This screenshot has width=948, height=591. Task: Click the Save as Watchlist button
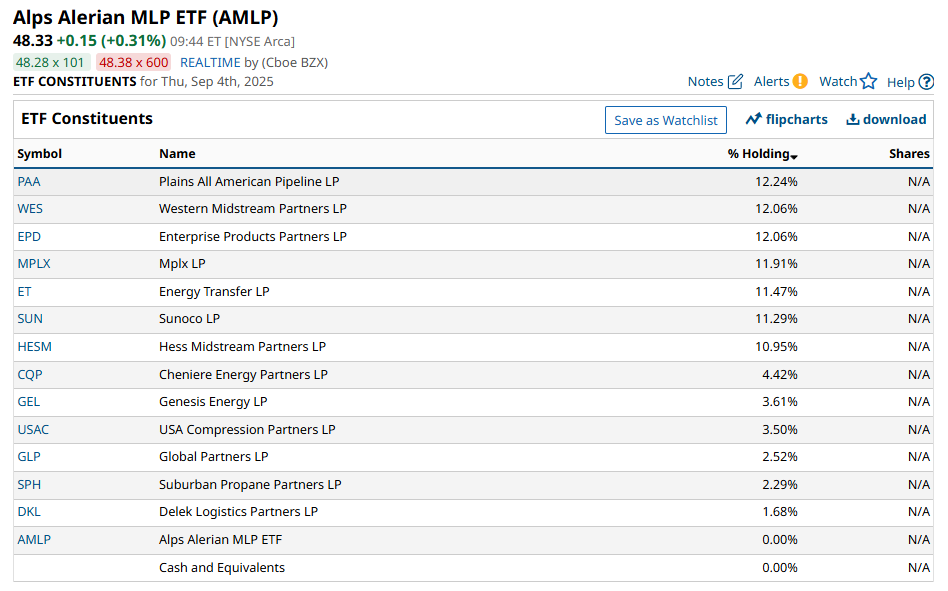(x=666, y=120)
